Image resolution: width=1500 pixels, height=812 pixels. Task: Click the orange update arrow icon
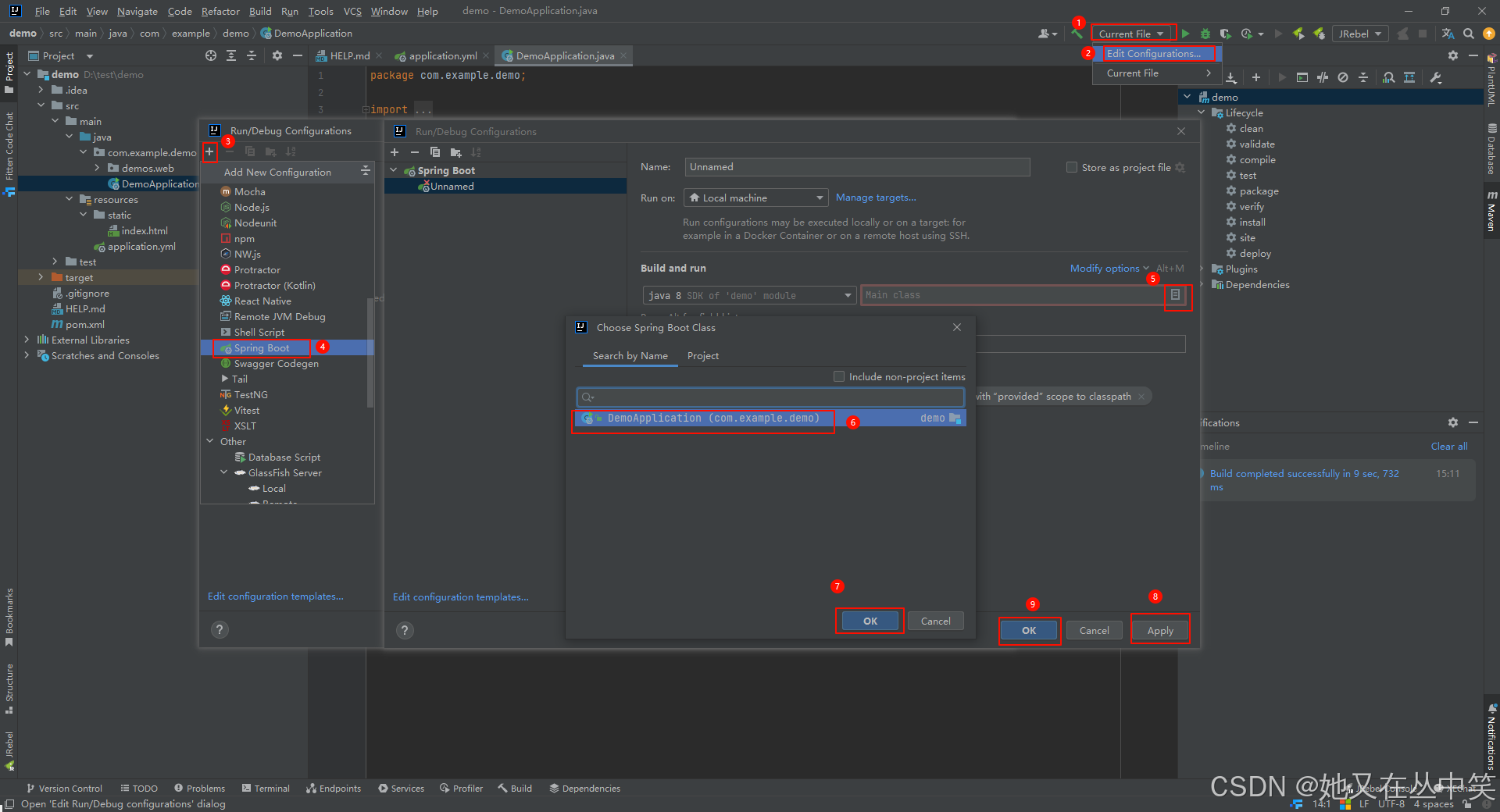click(x=1489, y=34)
